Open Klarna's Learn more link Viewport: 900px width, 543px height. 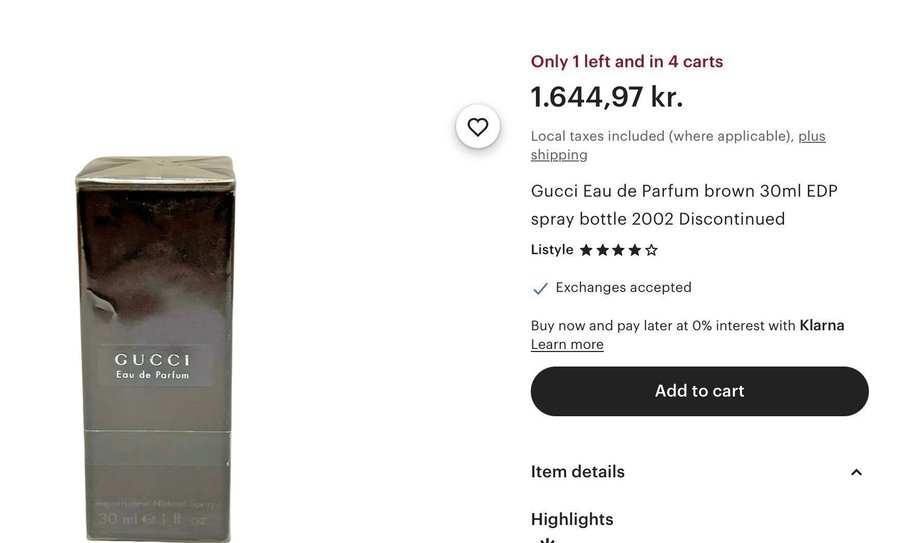pos(567,344)
